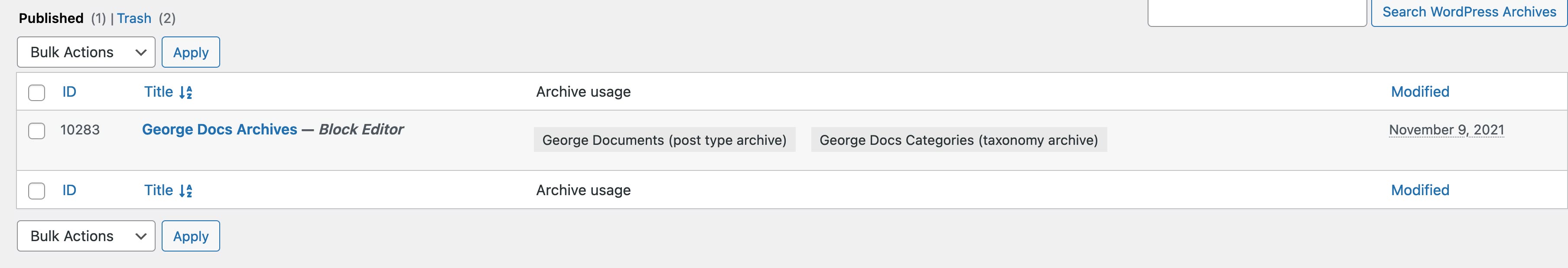This screenshot has width=1568, height=268.
Task: Click the George Documents (post type archive) tag
Action: 664,140
